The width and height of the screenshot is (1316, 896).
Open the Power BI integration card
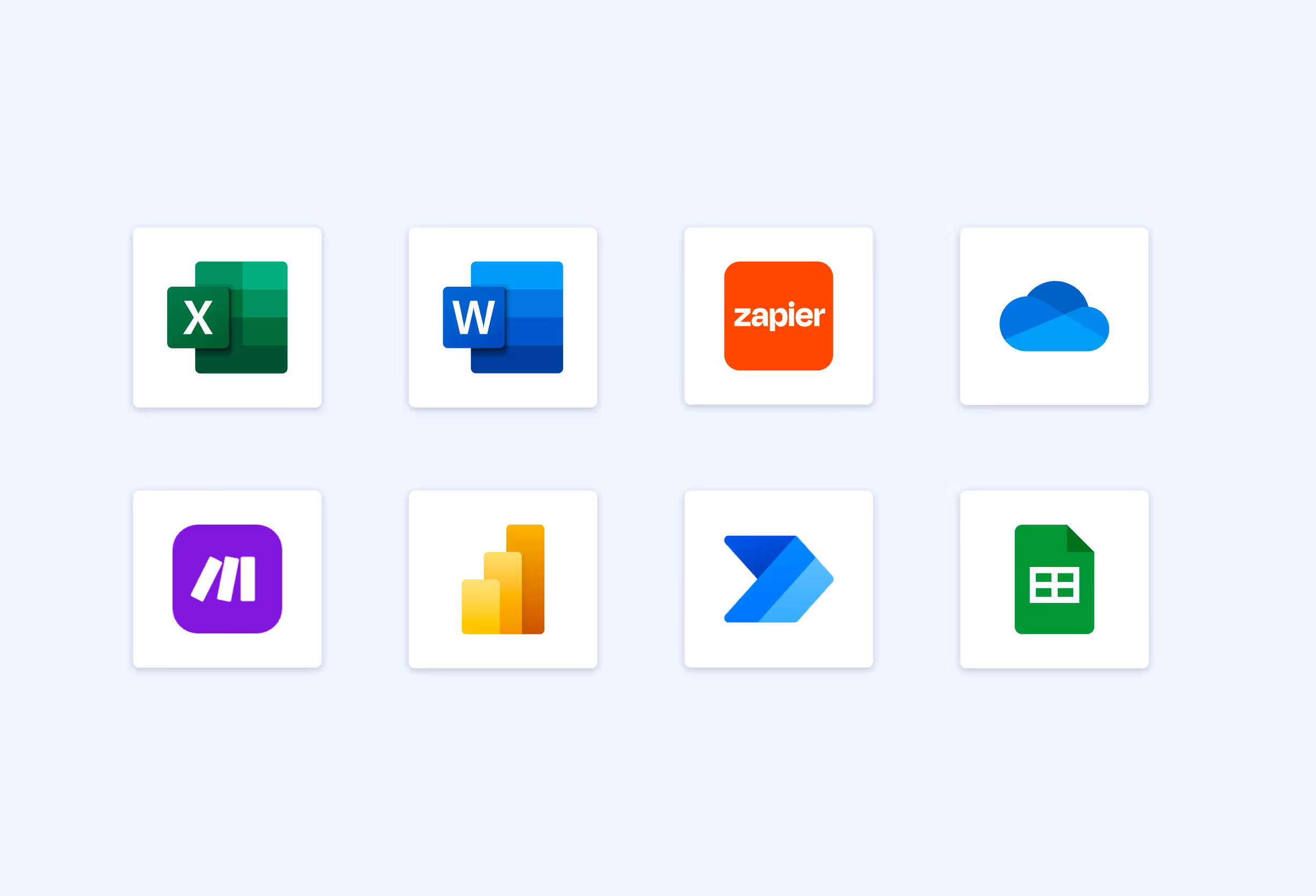(x=502, y=579)
